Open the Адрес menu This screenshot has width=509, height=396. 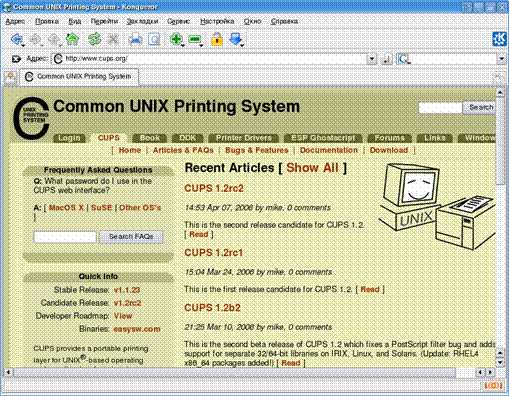click(x=15, y=21)
